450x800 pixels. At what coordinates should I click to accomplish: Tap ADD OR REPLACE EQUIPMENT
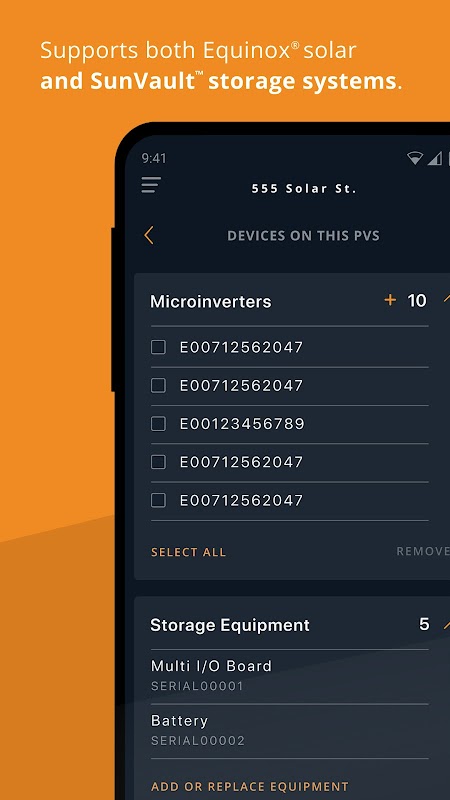250,786
